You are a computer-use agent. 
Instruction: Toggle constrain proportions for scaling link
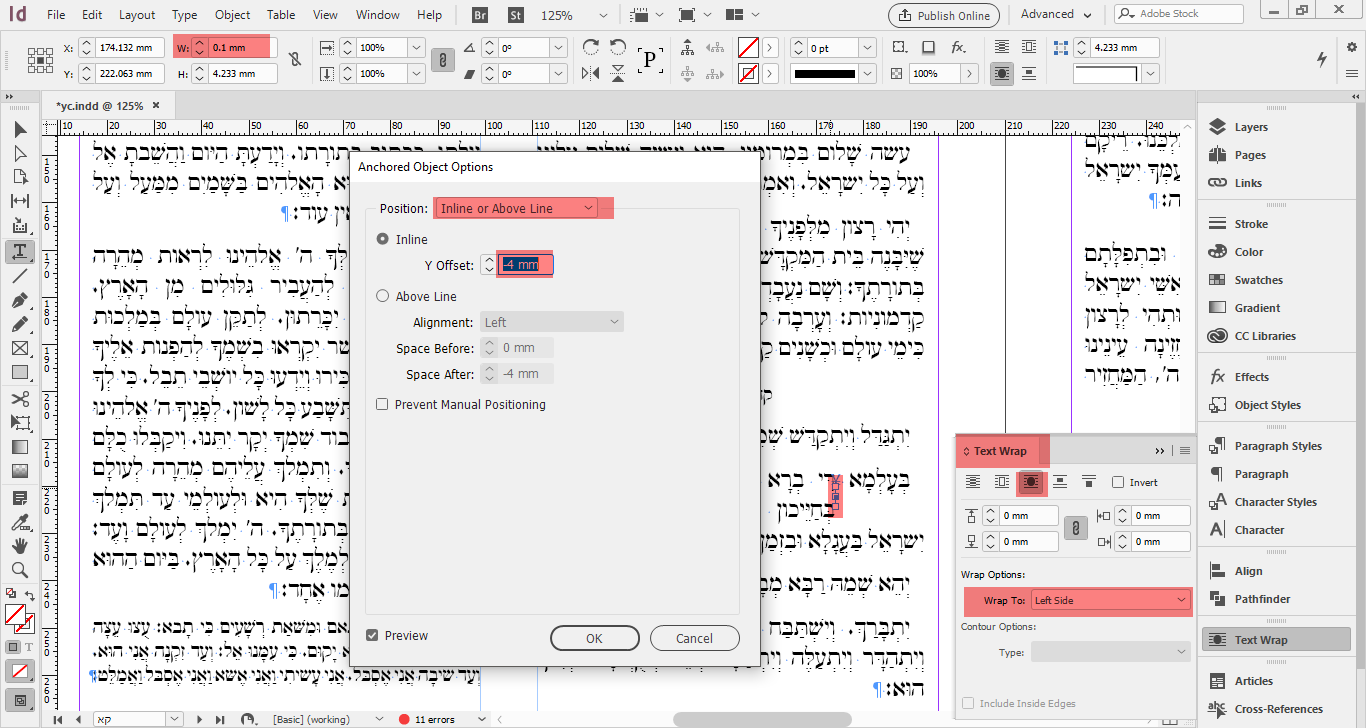click(443, 60)
